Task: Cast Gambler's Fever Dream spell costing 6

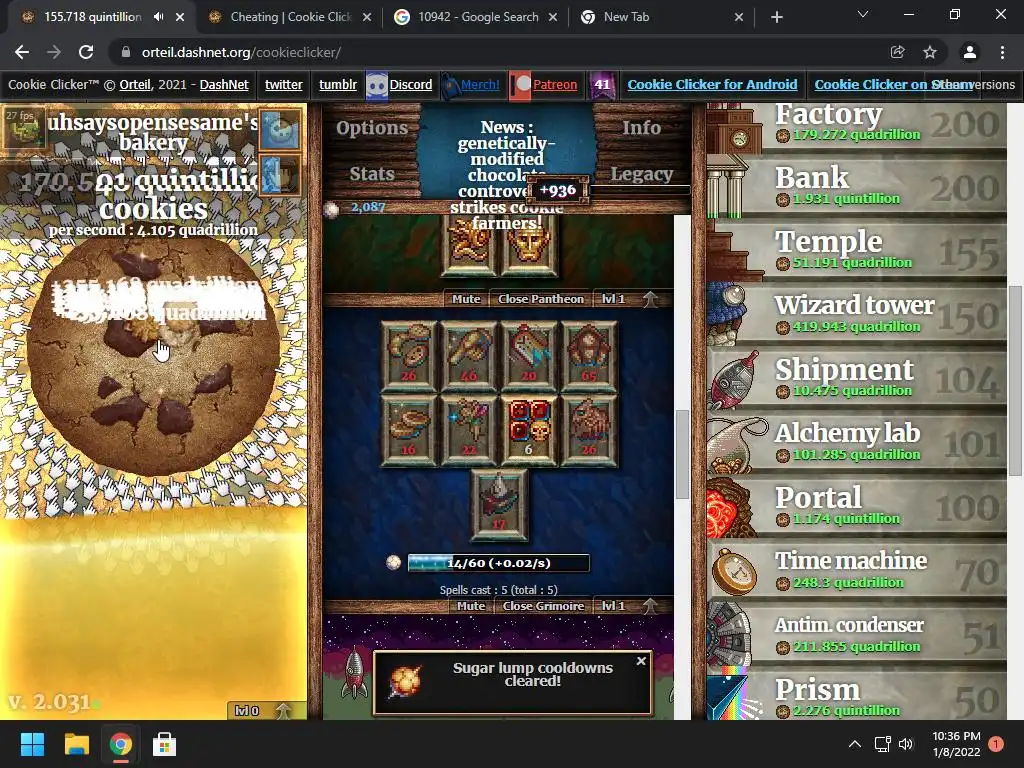Action: click(x=529, y=430)
